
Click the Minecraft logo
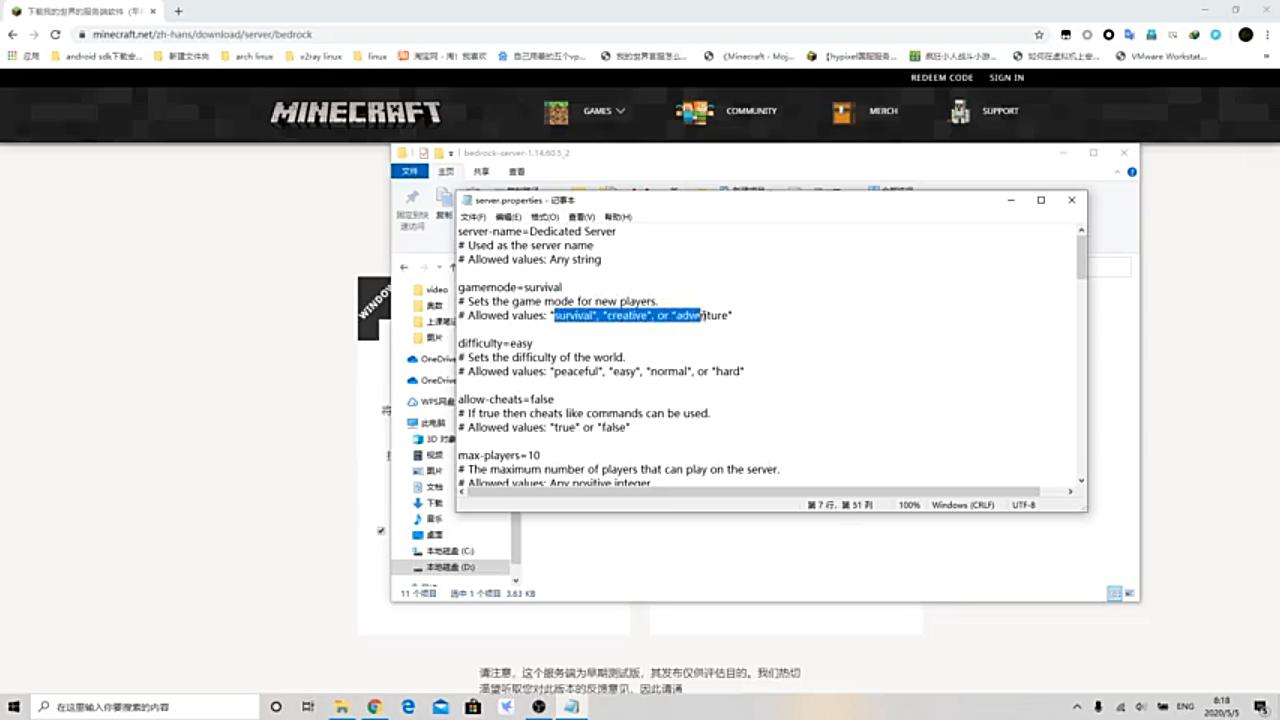(x=356, y=112)
